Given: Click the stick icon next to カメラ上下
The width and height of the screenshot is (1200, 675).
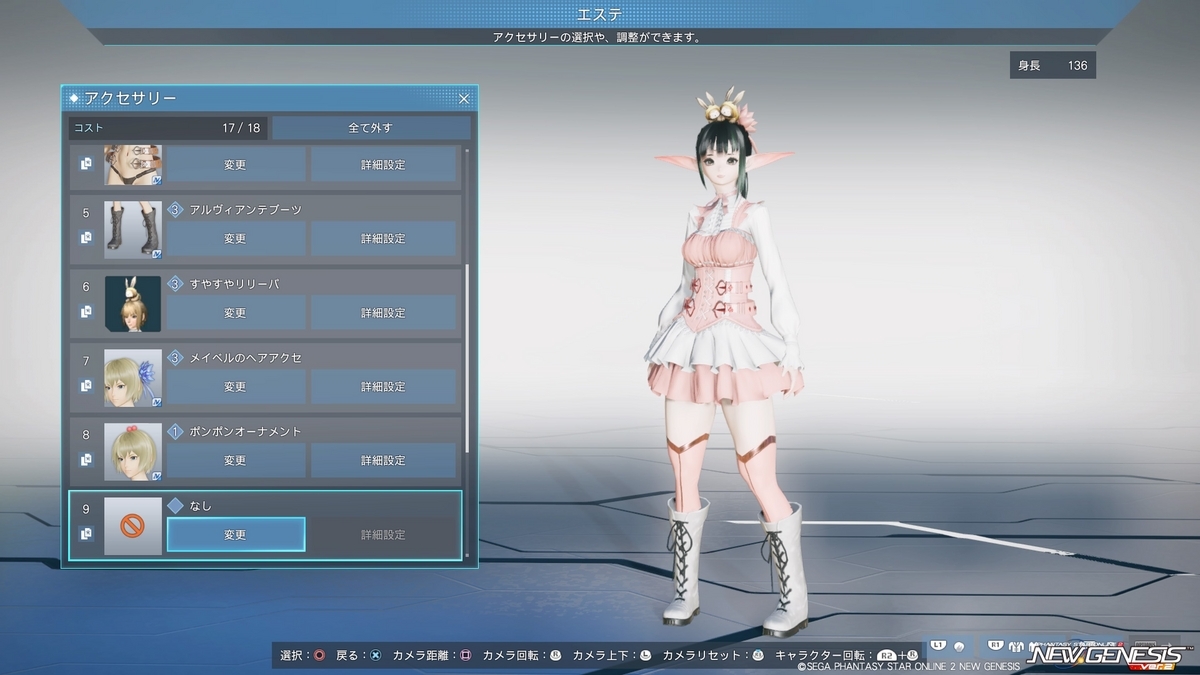Looking at the screenshot, I should pyautogui.click(x=645, y=655).
